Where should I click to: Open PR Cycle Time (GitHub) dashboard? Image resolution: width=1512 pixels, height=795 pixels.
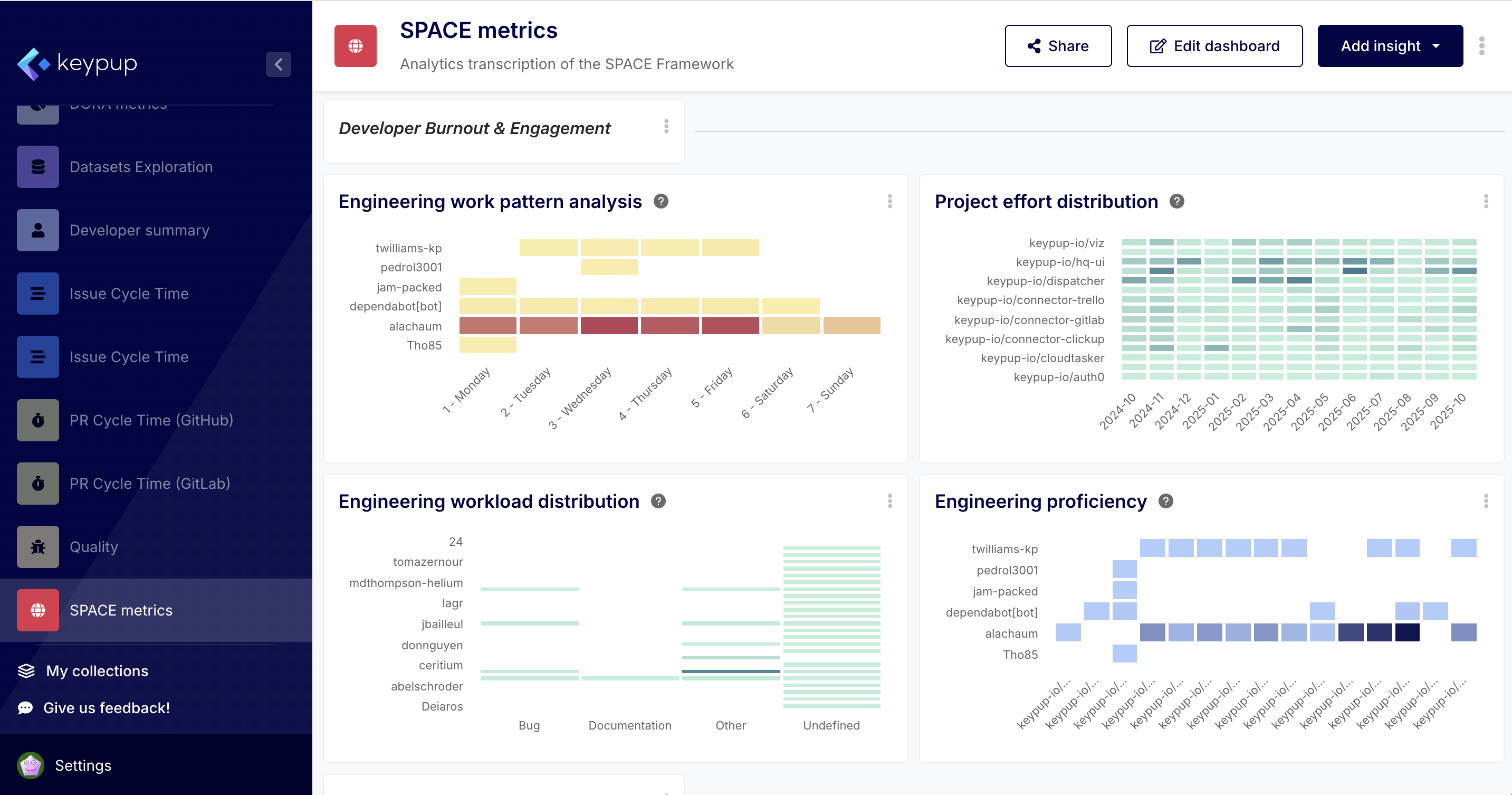pos(151,420)
